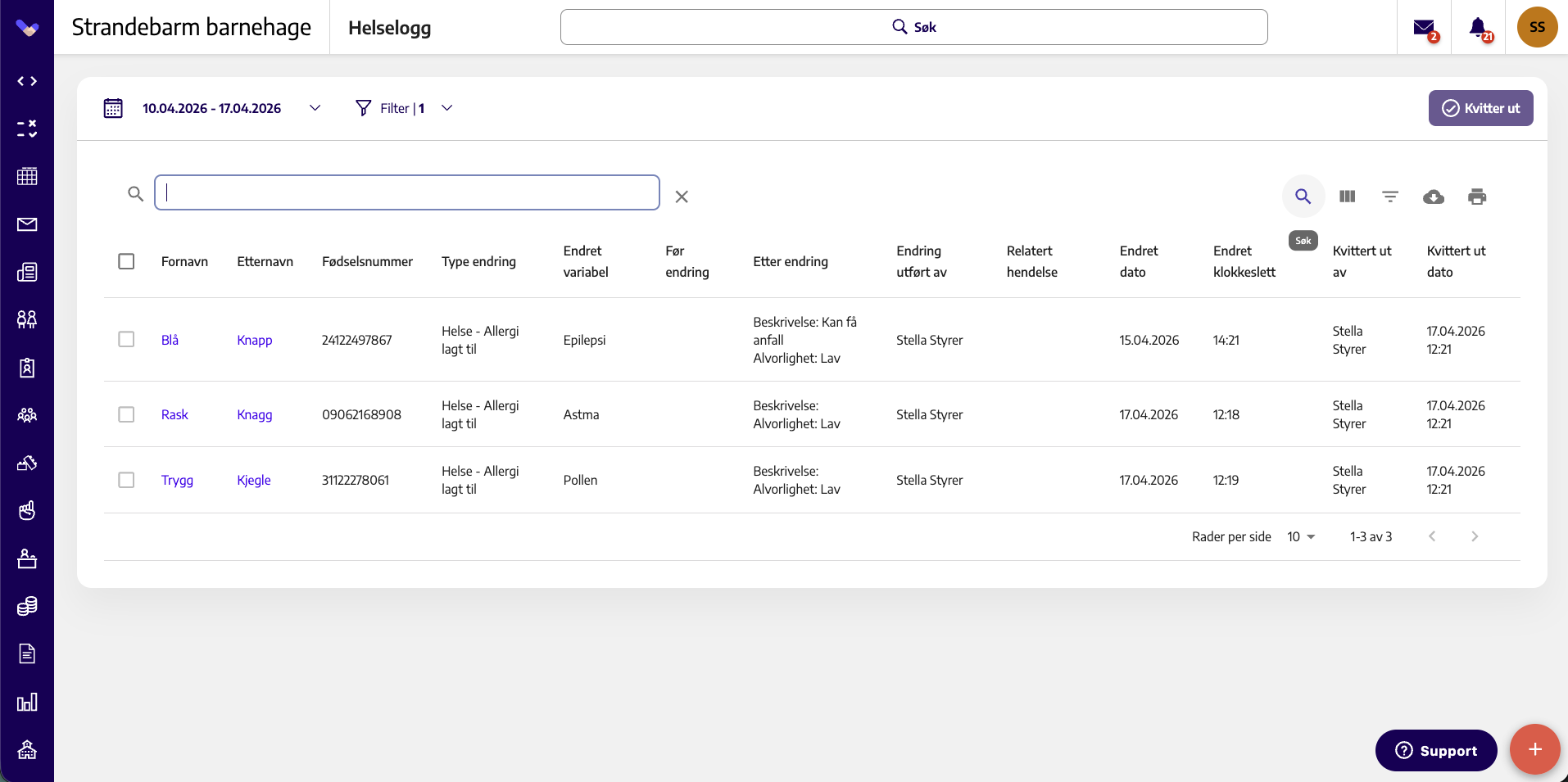Click the Strandebarm barnehage title

(191, 27)
